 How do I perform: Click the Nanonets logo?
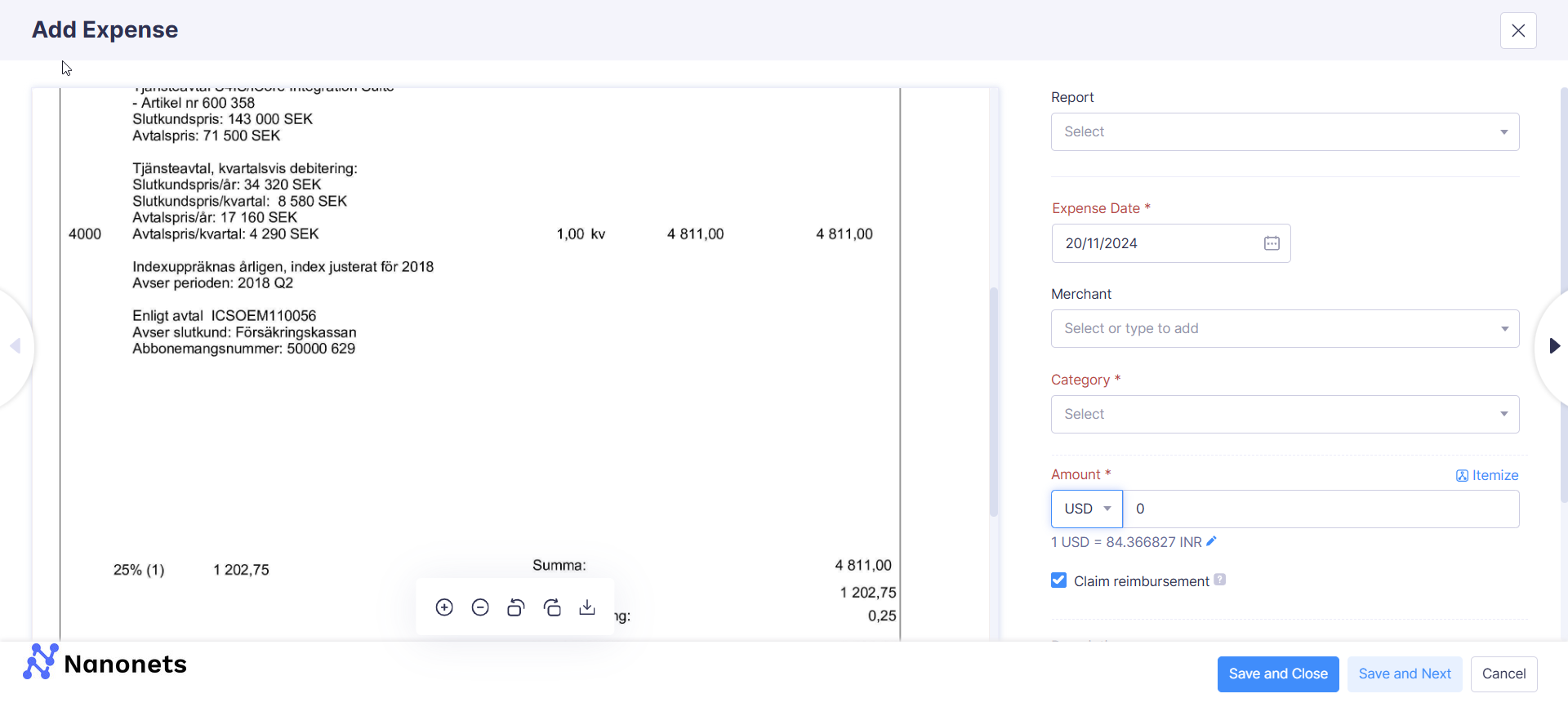tap(105, 662)
